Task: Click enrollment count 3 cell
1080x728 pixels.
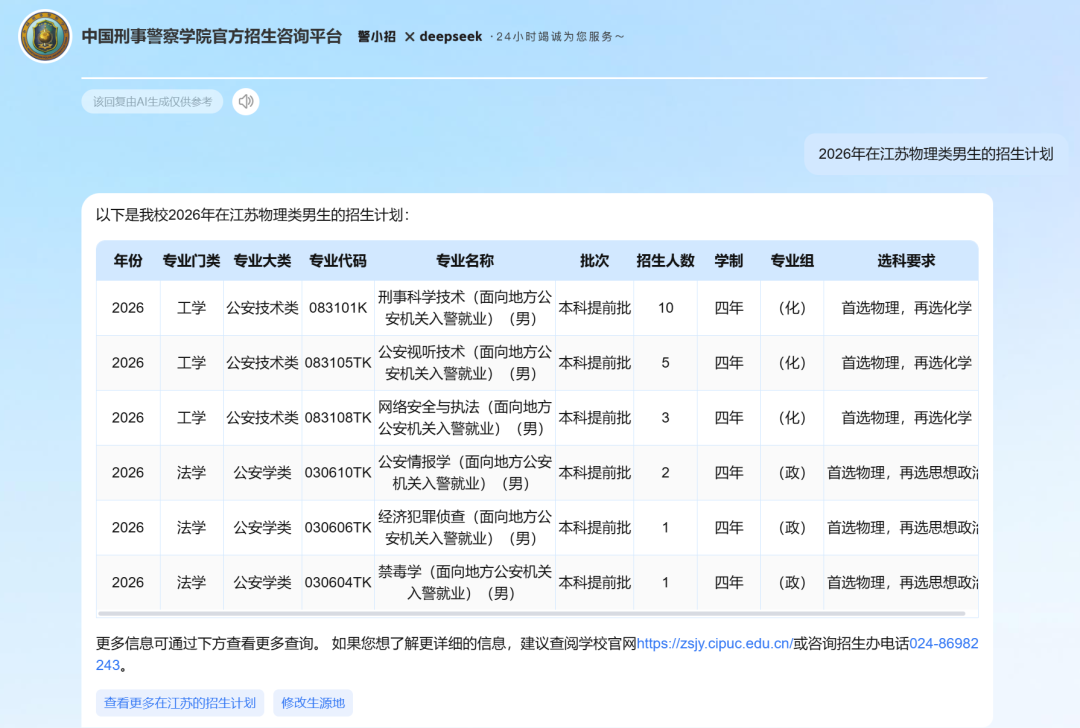Action: click(x=665, y=418)
